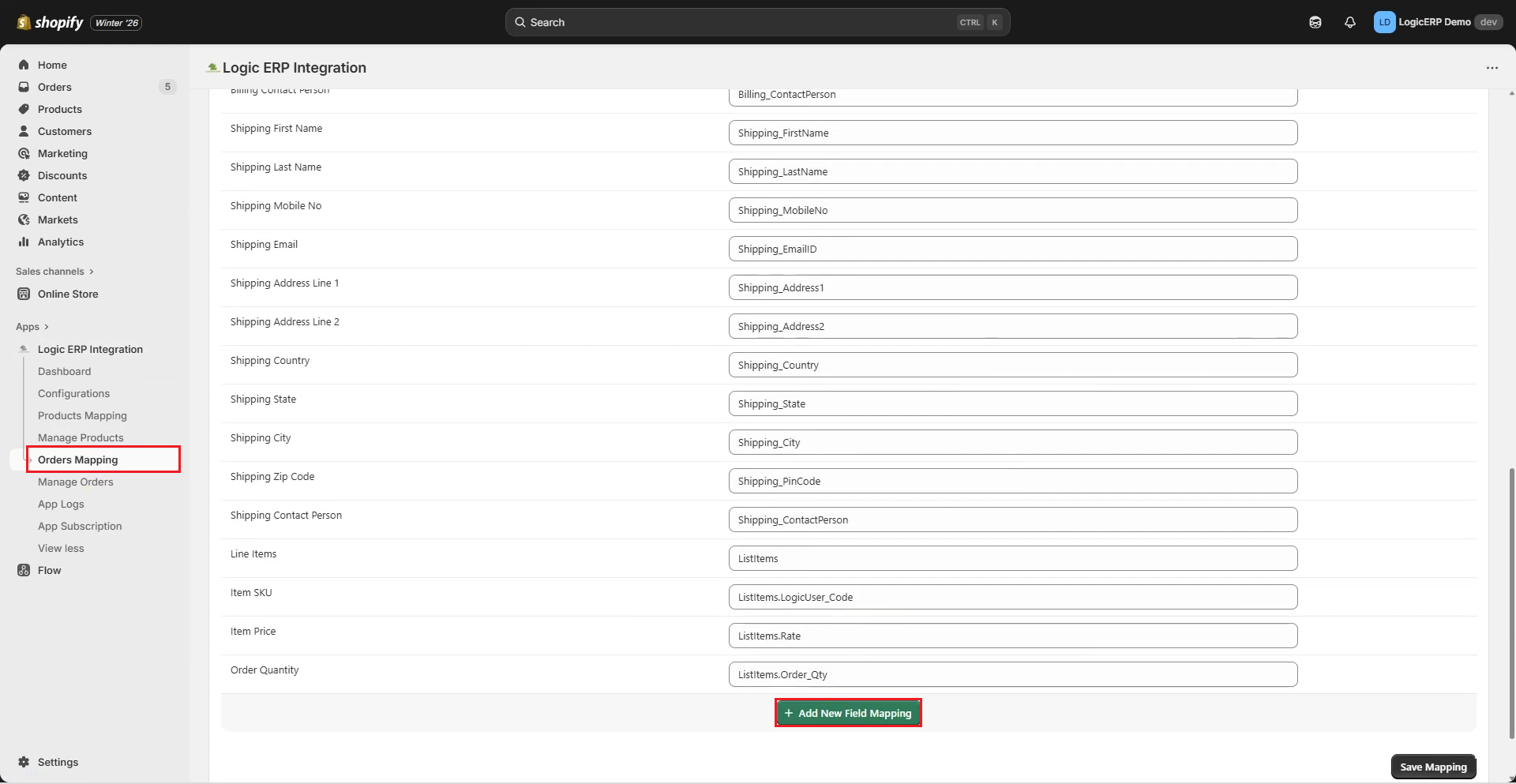Click the Products tag icon
Image resolution: width=1516 pixels, height=784 pixels.
coord(24,109)
